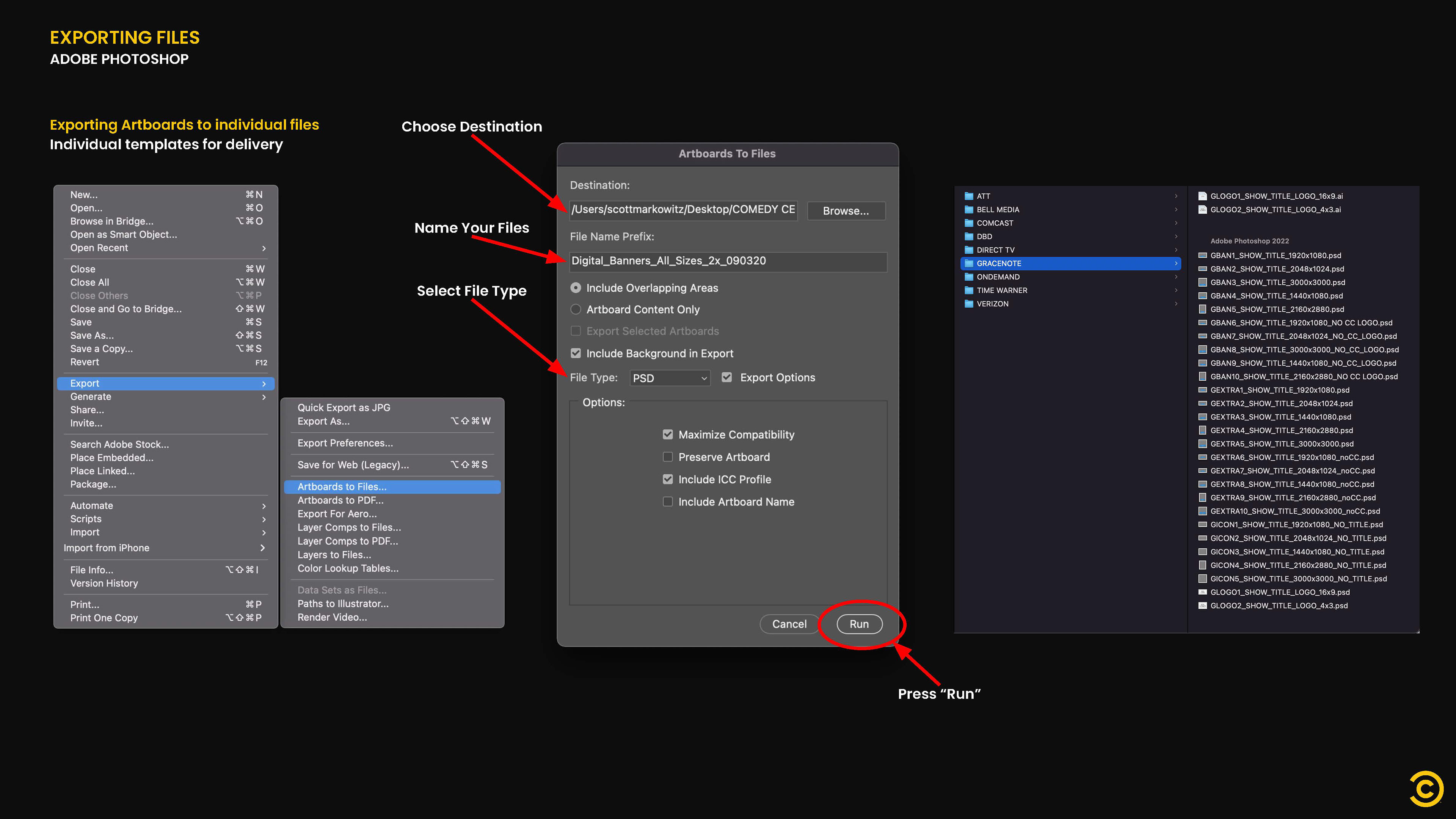Expand the Generate submenu arrow

click(264, 397)
